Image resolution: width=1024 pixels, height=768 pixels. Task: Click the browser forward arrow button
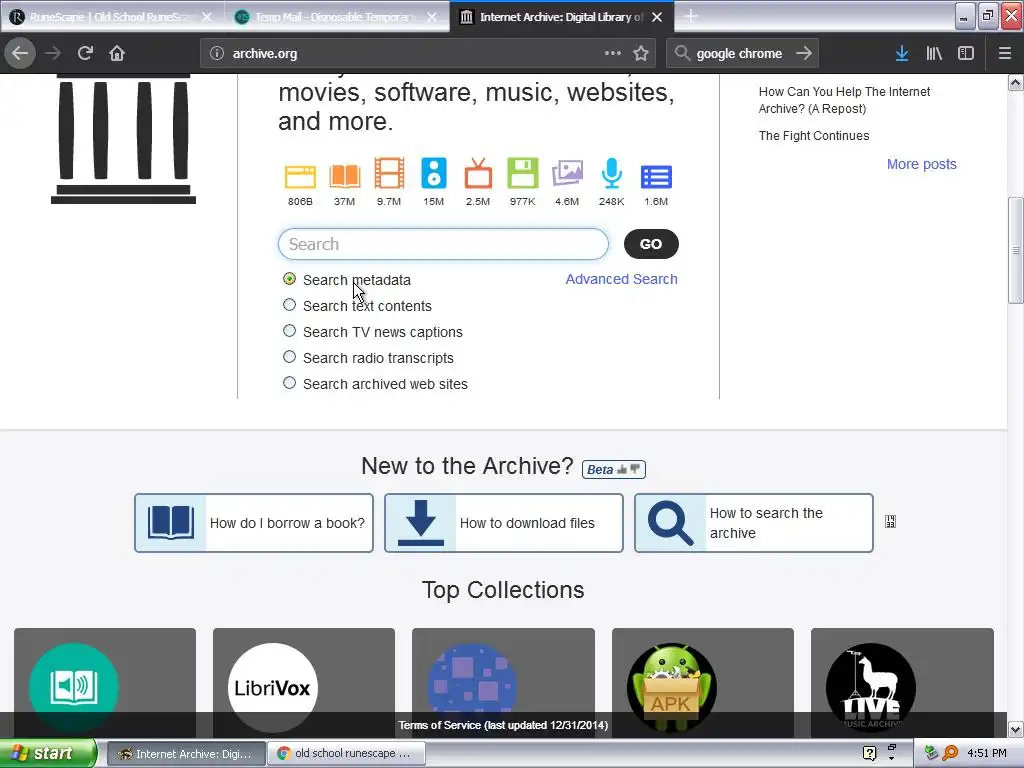(x=53, y=53)
